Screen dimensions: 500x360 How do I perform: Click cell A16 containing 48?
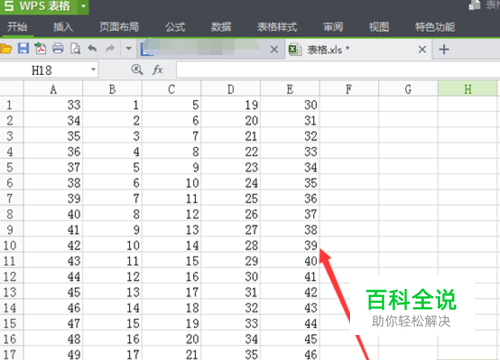click(x=53, y=339)
